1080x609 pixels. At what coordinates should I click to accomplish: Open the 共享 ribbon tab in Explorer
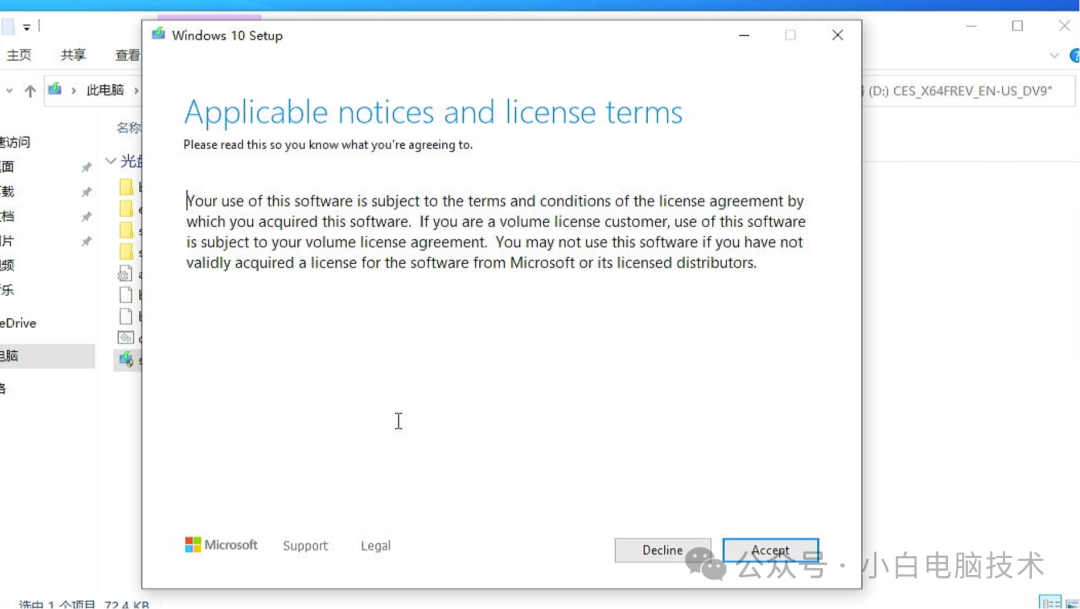click(x=73, y=55)
